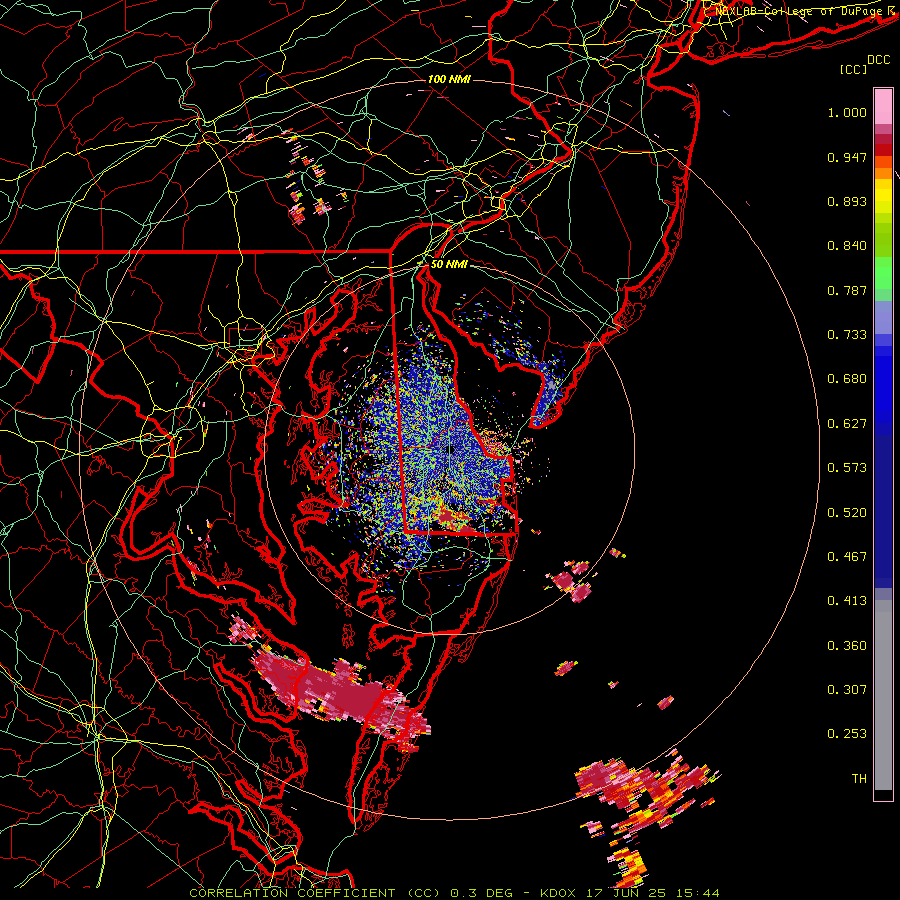Click the 0.253 legend label
The image size is (900, 900).
[847, 734]
